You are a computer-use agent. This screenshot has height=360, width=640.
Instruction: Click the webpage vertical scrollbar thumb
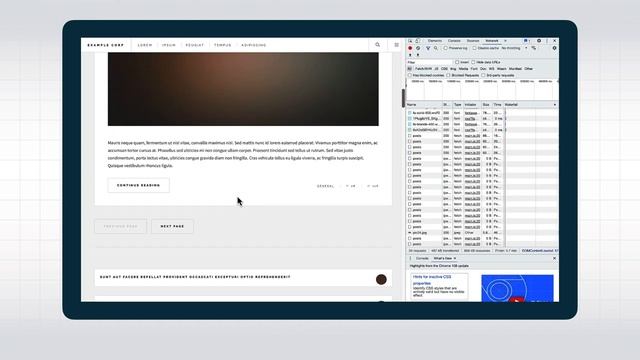coord(403,98)
